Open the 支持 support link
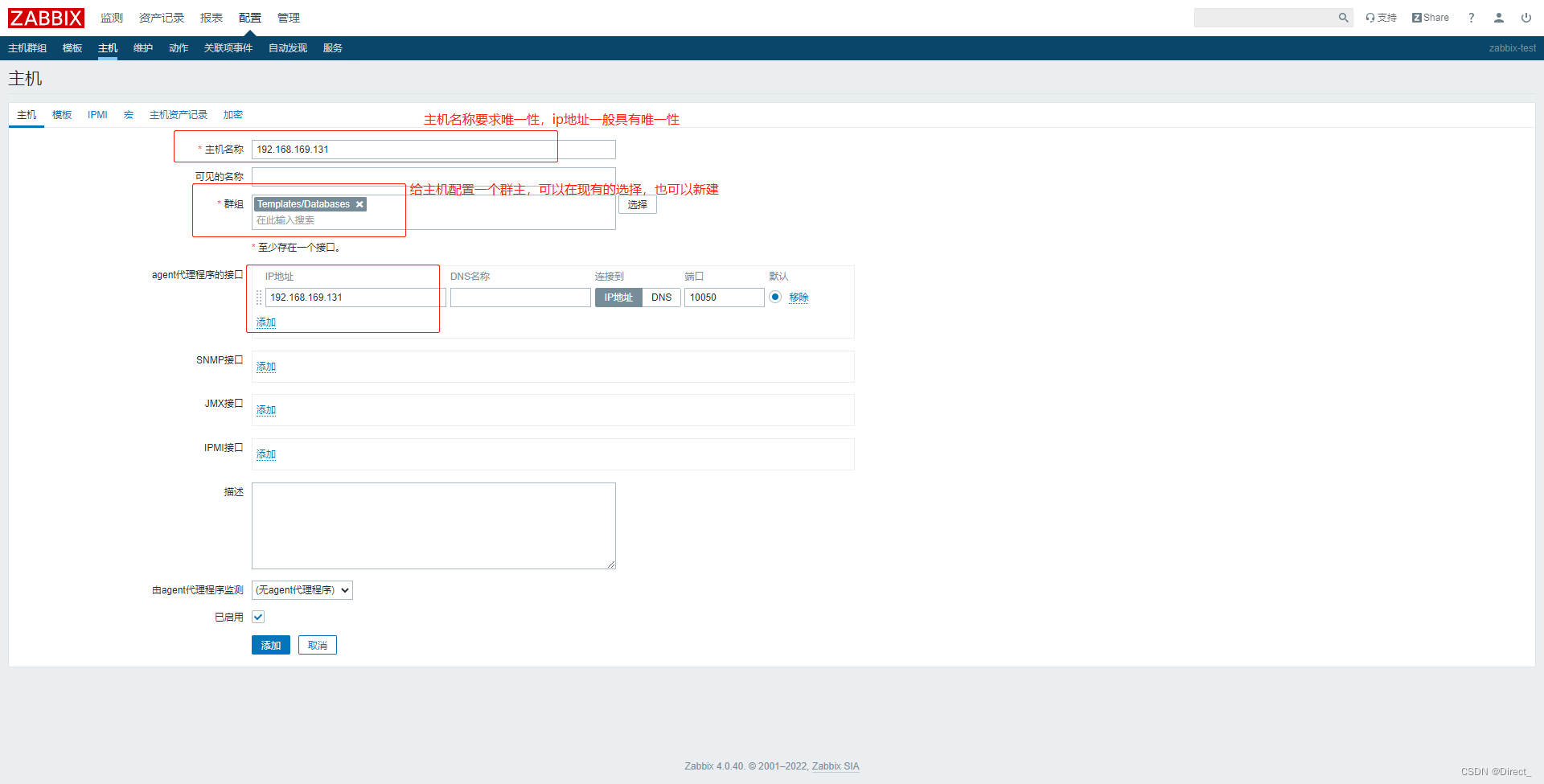The width and height of the screenshot is (1544, 784). click(1381, 18)
